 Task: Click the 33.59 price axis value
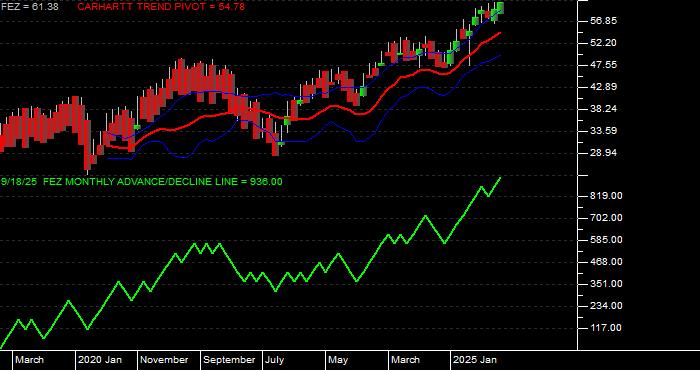tap(604, 131)
